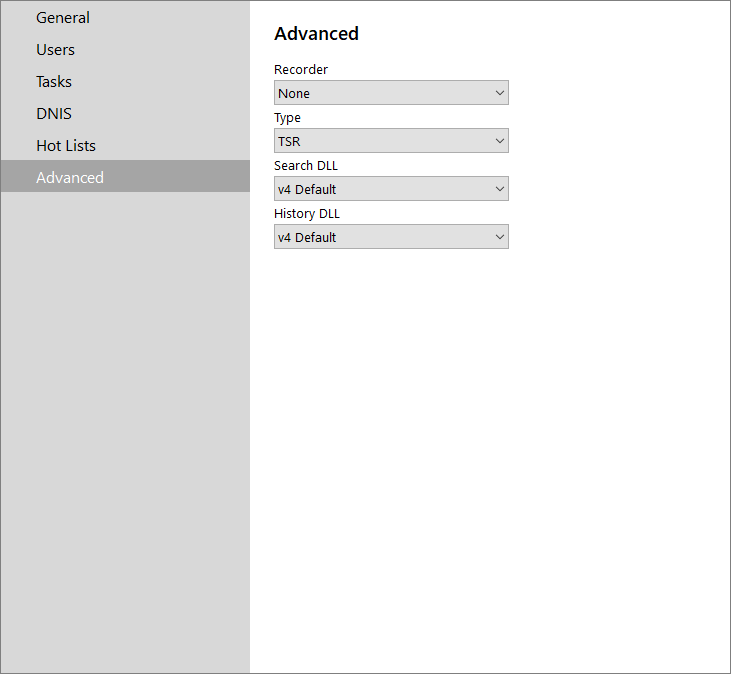The width and height of the screenshot is (731, 674).
Task: Switch to the Tasks section
Action: (x=125, y=82)
